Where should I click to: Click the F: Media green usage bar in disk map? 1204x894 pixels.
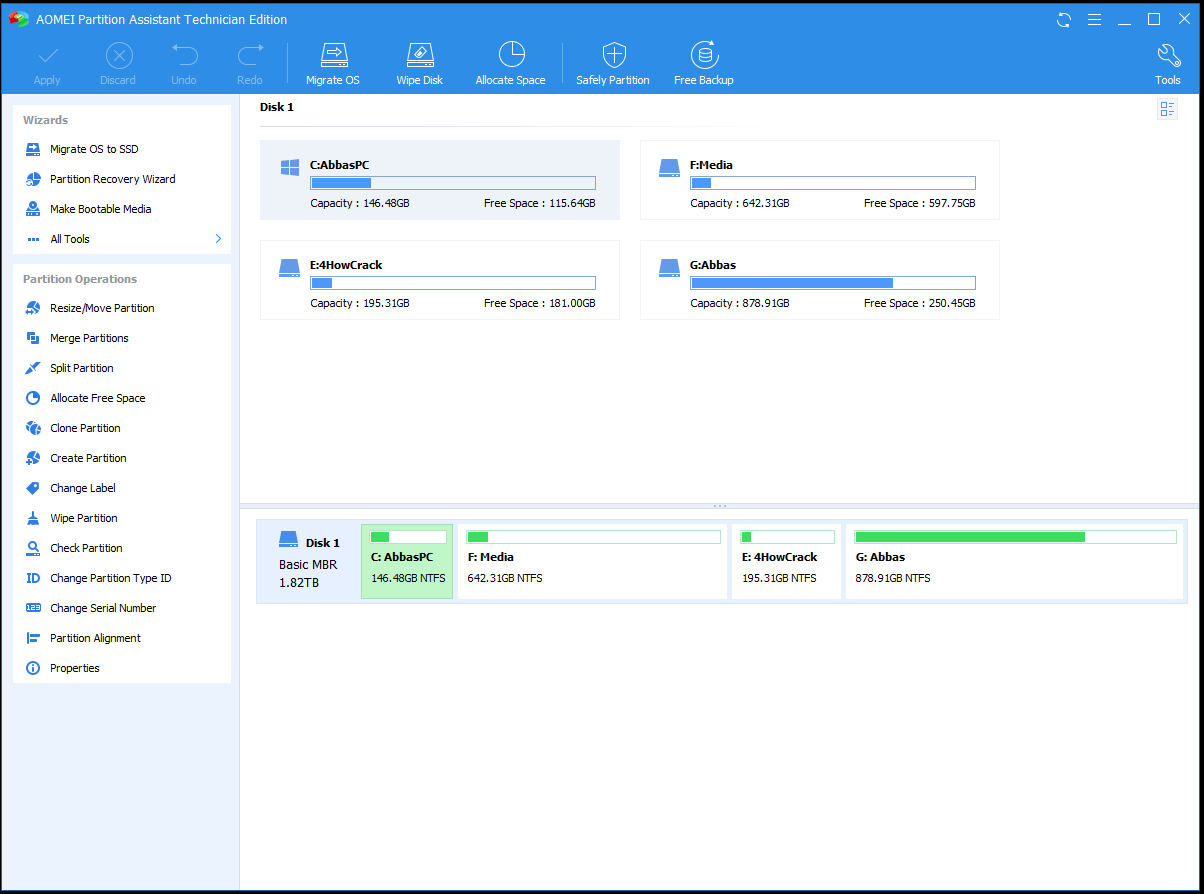[x=593, y=537]
